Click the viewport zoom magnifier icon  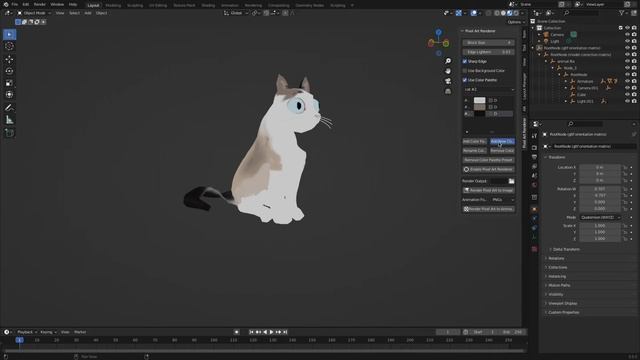click(448, 61)
